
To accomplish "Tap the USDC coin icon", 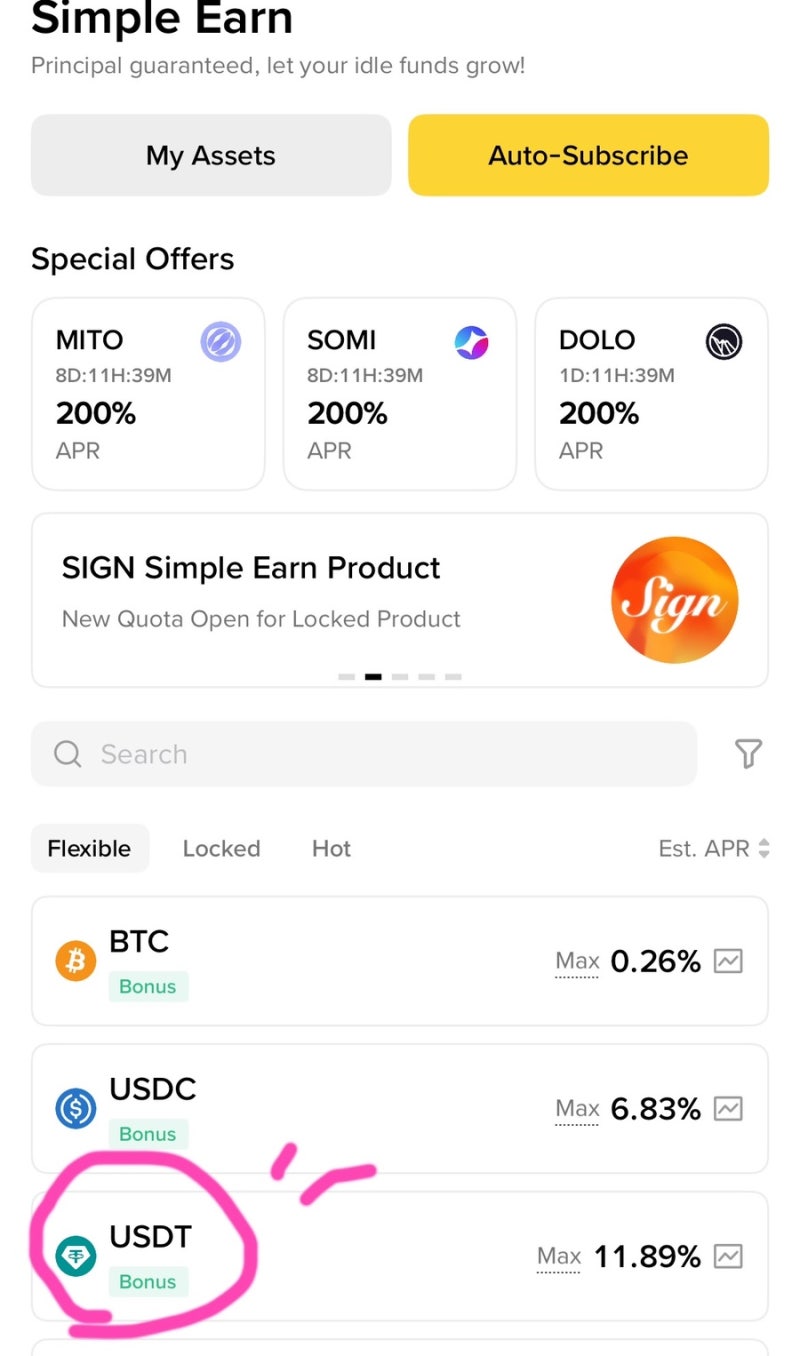I will pos(75,1109).
